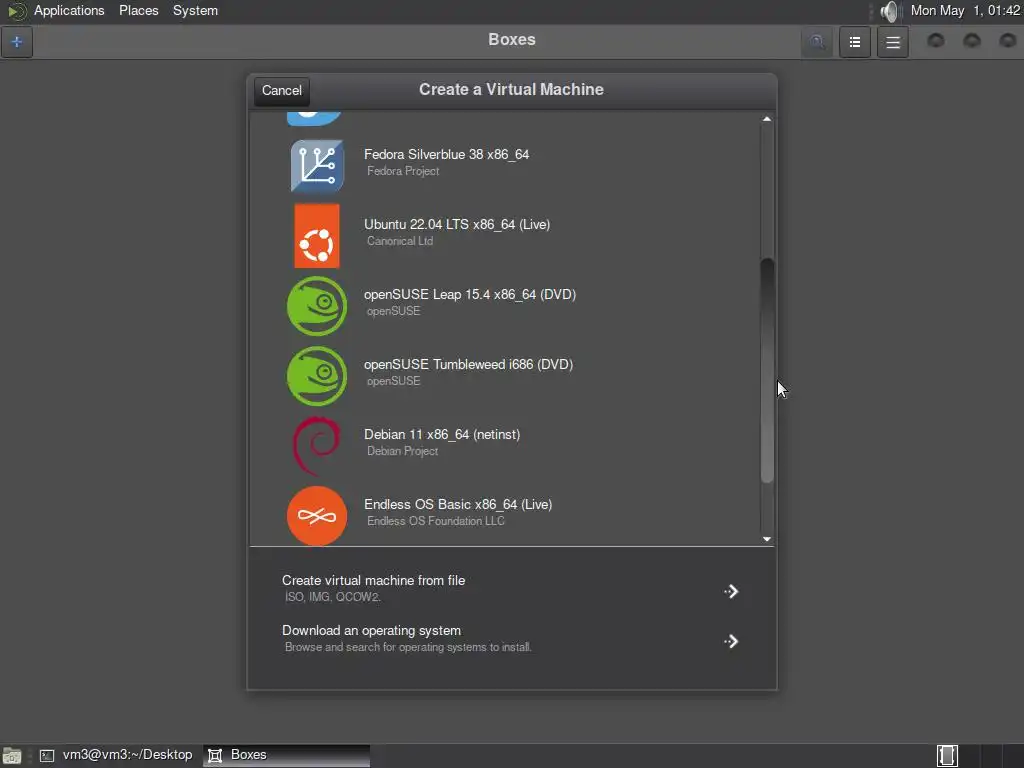Open the hamburger menu icon in Boxes
The image size is (1024, 768).
coord(893,42)
